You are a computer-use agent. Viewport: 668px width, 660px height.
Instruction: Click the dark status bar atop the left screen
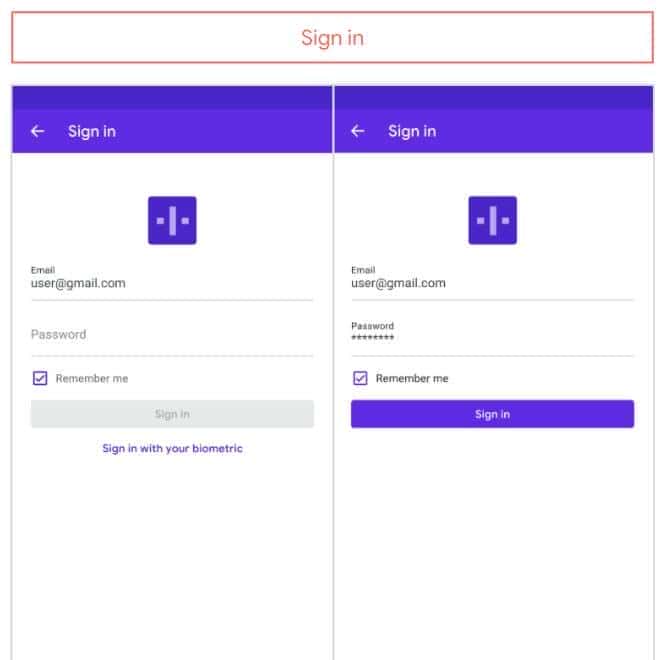172,97
